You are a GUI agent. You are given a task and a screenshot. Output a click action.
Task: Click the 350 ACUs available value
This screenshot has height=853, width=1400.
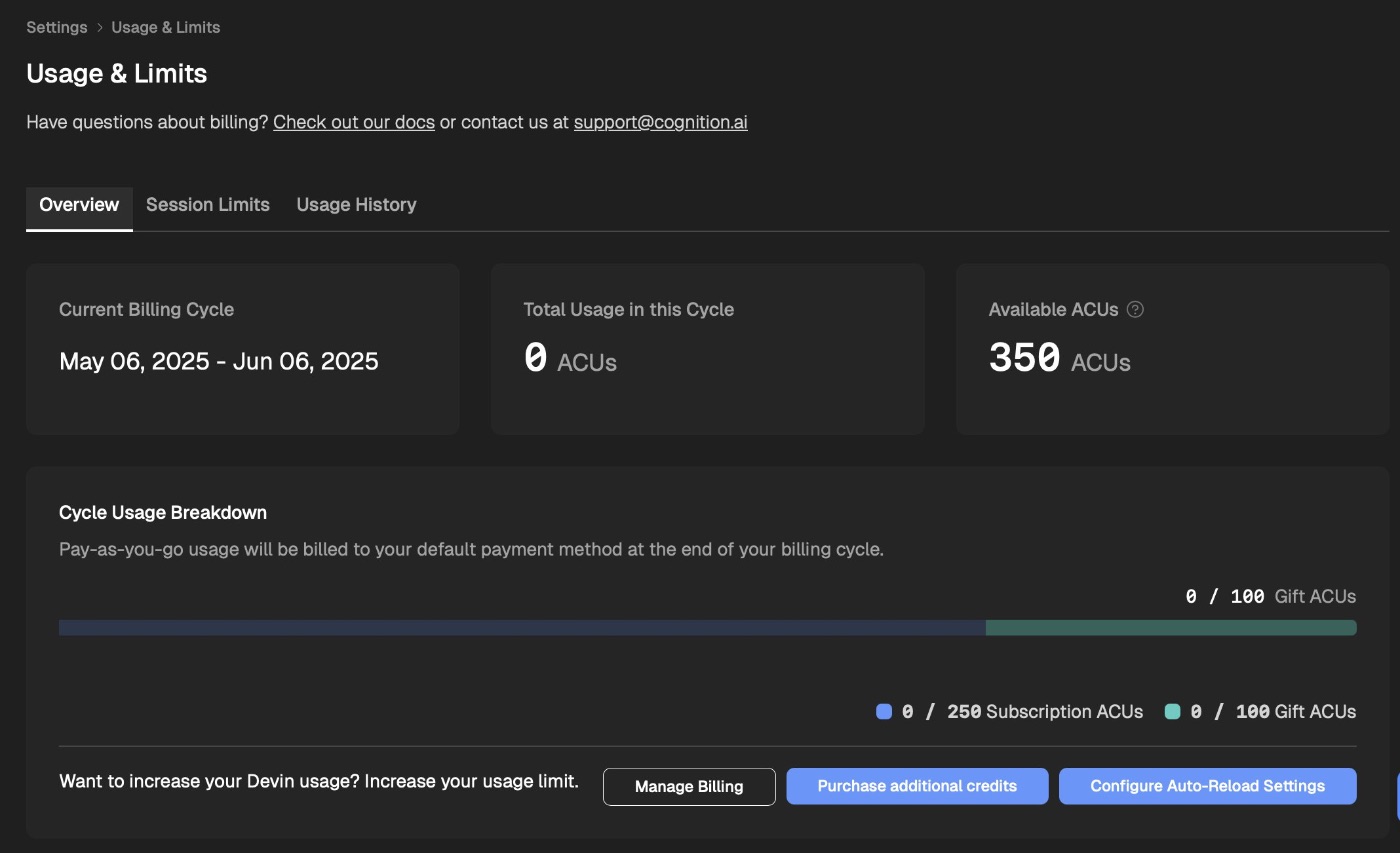click(x=1059, y=358)
